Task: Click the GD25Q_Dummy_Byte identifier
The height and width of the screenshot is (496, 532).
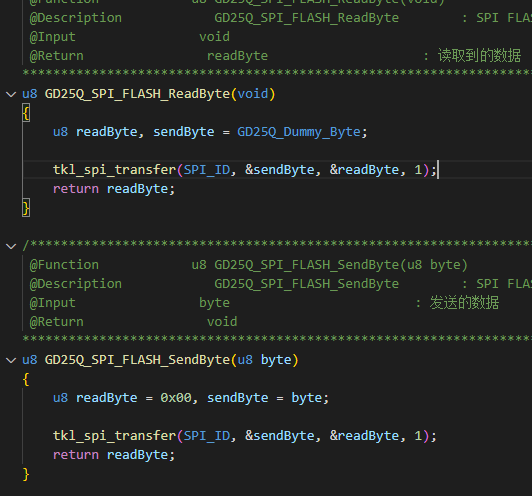Action: coord(299,132)
